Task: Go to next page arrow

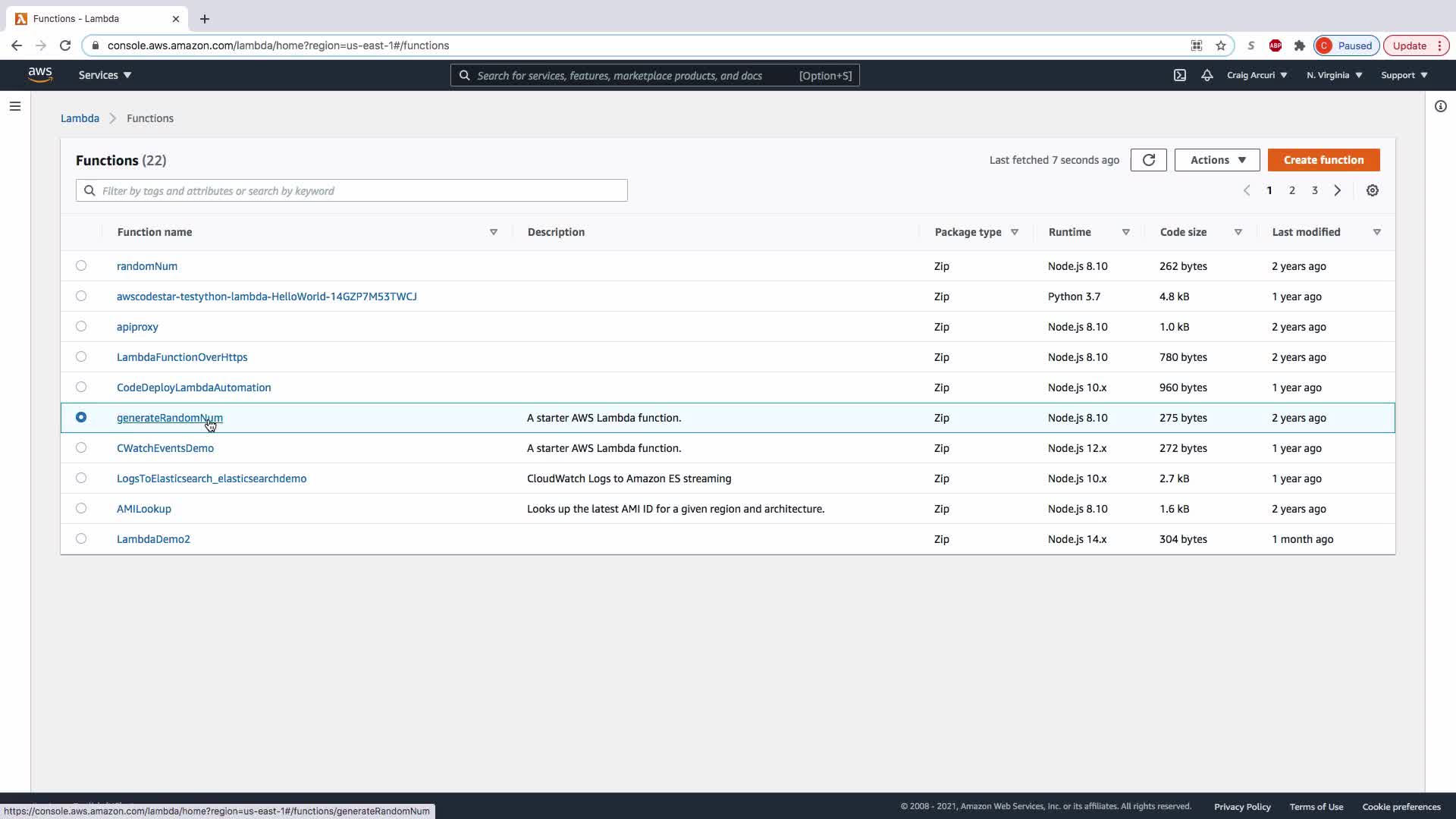Action: point(1338,190)
